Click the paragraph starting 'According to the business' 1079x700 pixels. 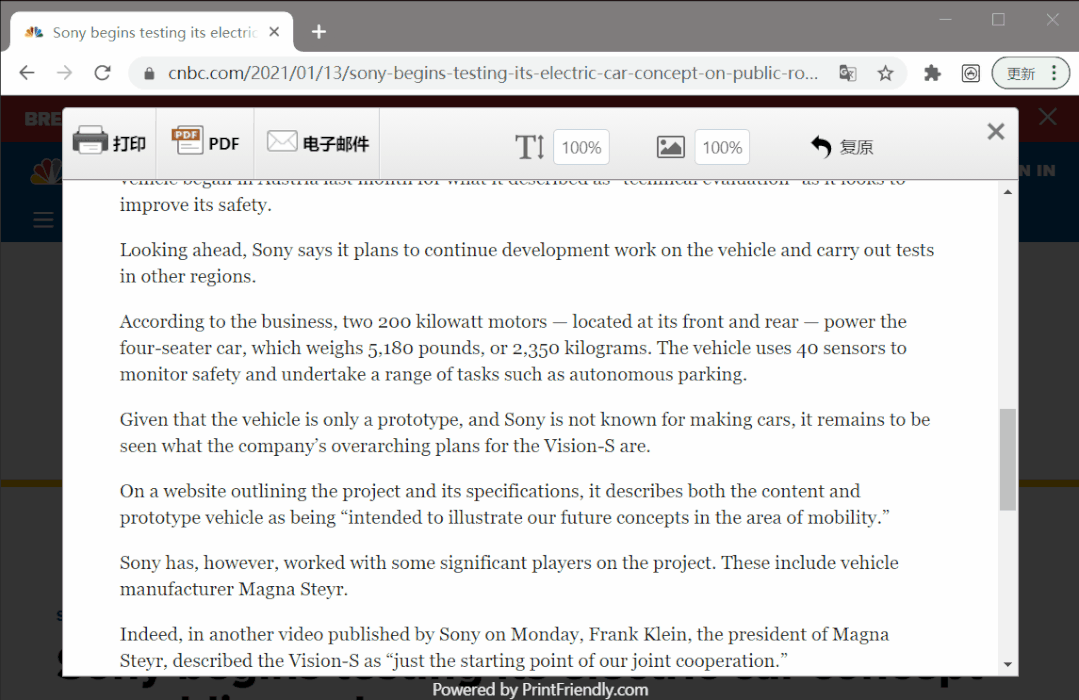pos(513,348)
